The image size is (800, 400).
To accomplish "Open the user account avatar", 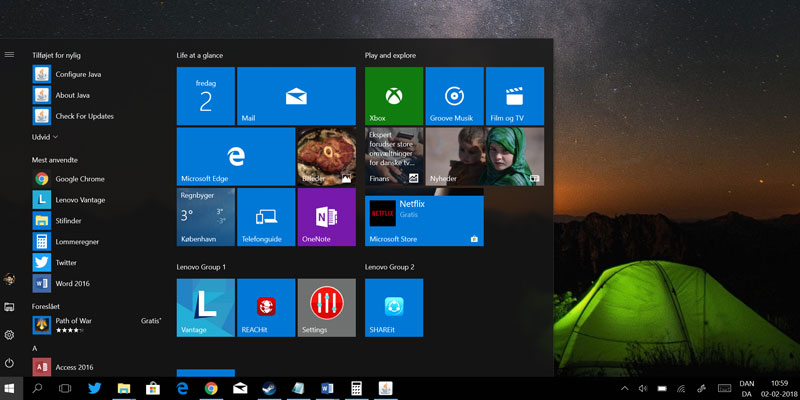I will pyautogui.click(x=9, y=279).
